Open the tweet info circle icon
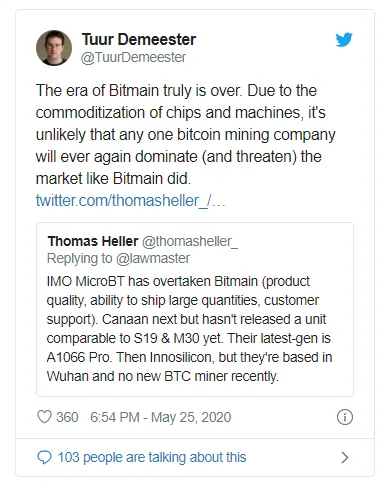 pos(345,417)
